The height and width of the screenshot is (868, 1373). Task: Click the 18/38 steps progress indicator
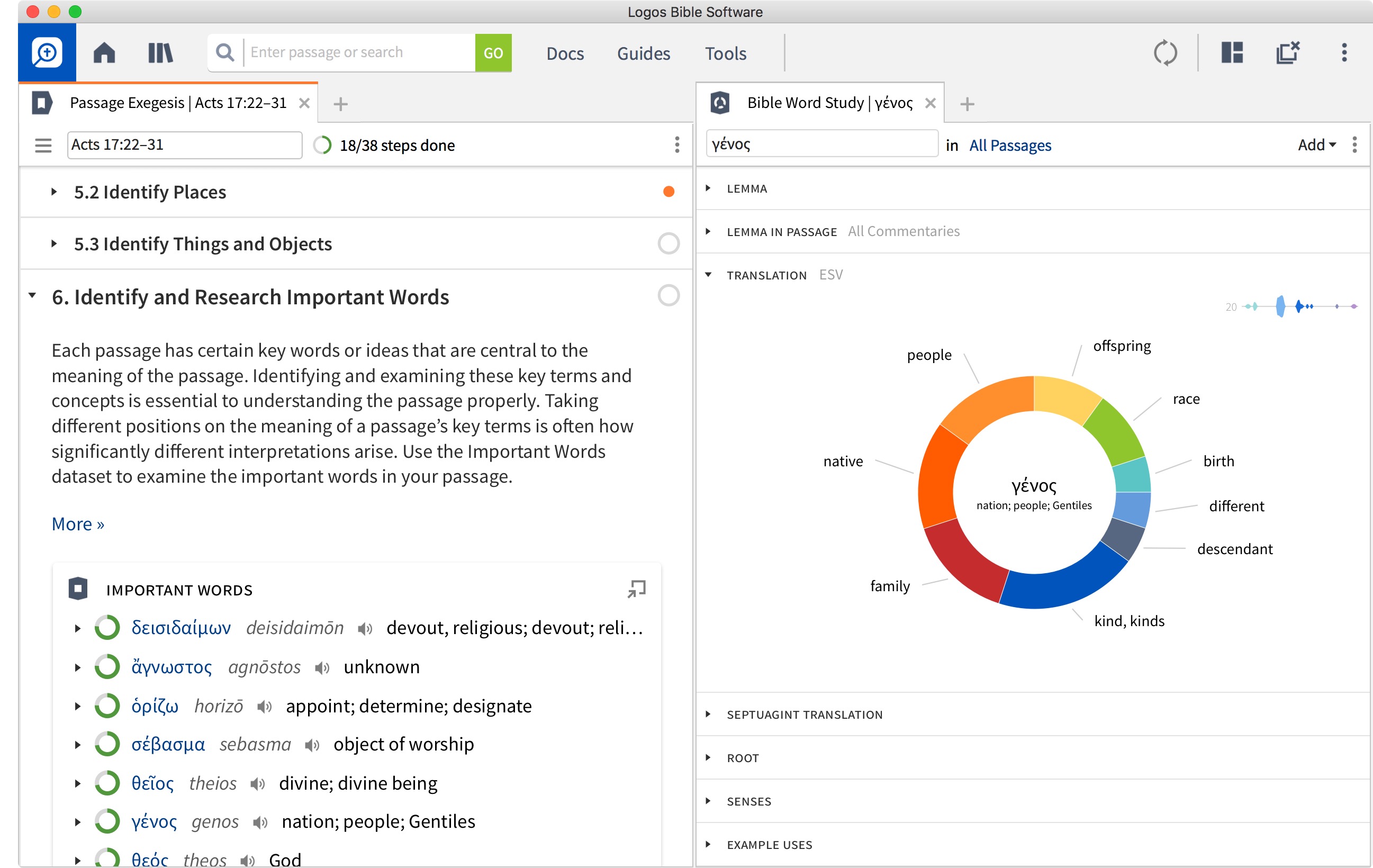[384, 146]
